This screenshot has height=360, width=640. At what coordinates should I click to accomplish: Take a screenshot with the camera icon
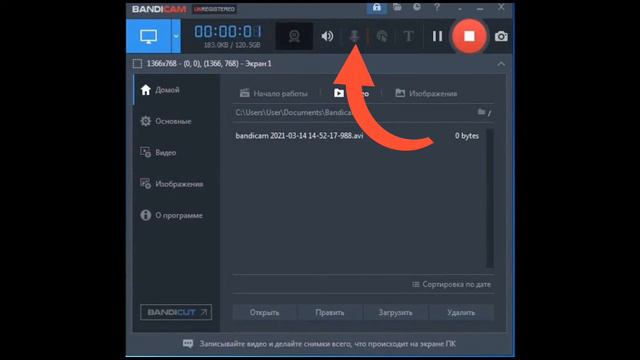501,36
